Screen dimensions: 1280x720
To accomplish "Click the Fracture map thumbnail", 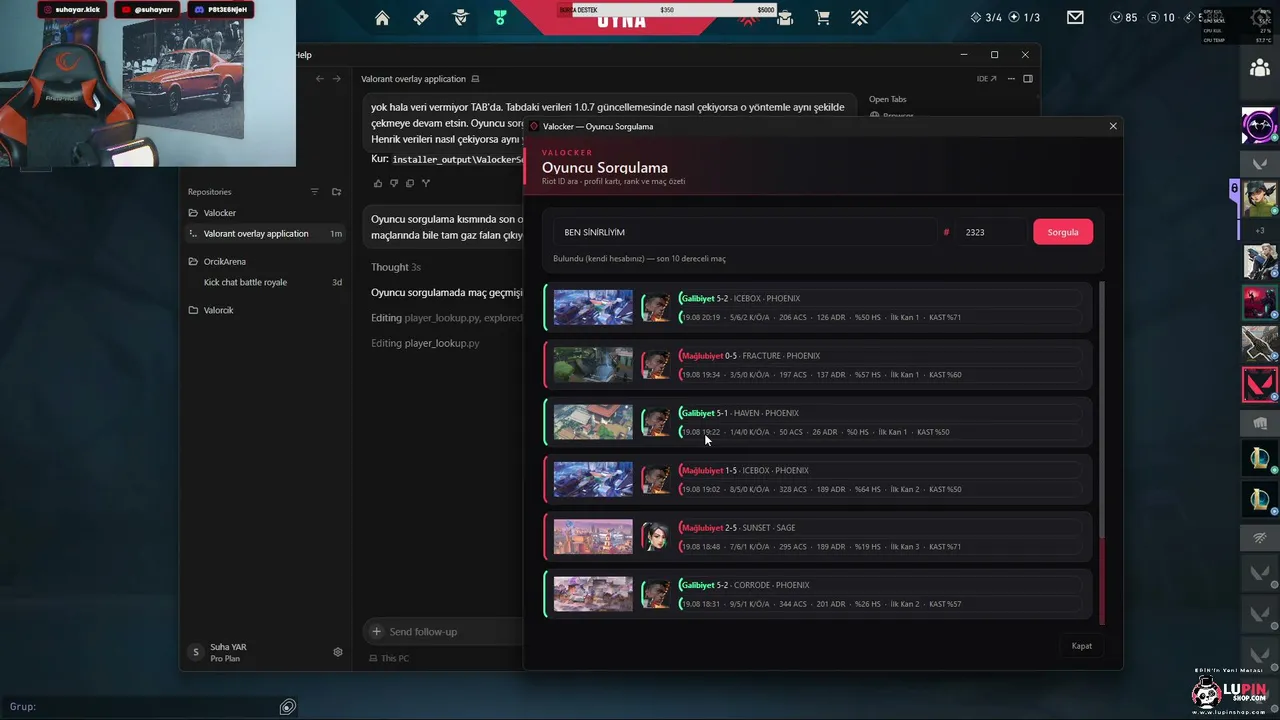I will pos(593,365).
